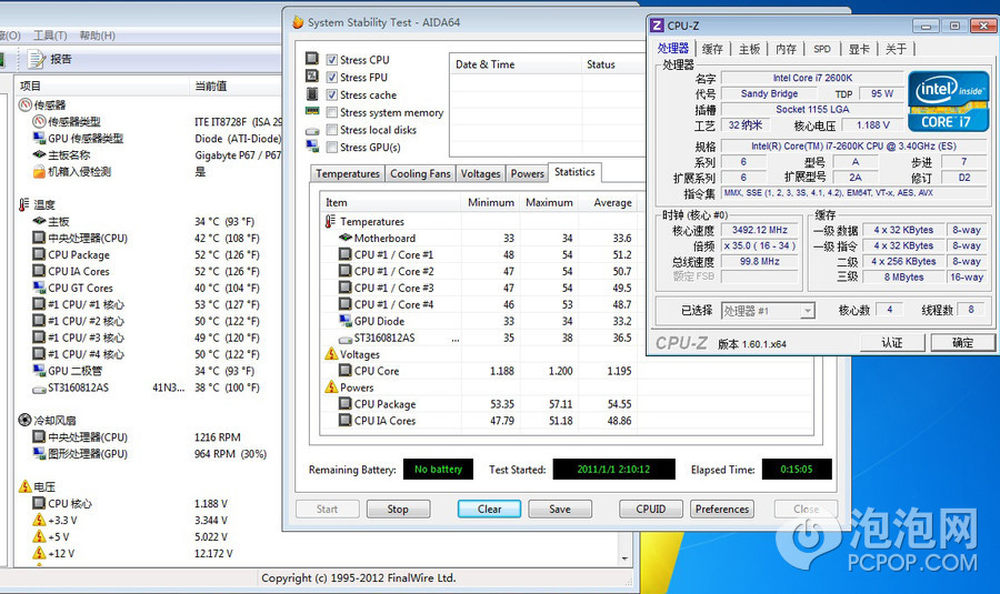Click the CPU chip icon beside Stress CPU

tap(312, 59)
